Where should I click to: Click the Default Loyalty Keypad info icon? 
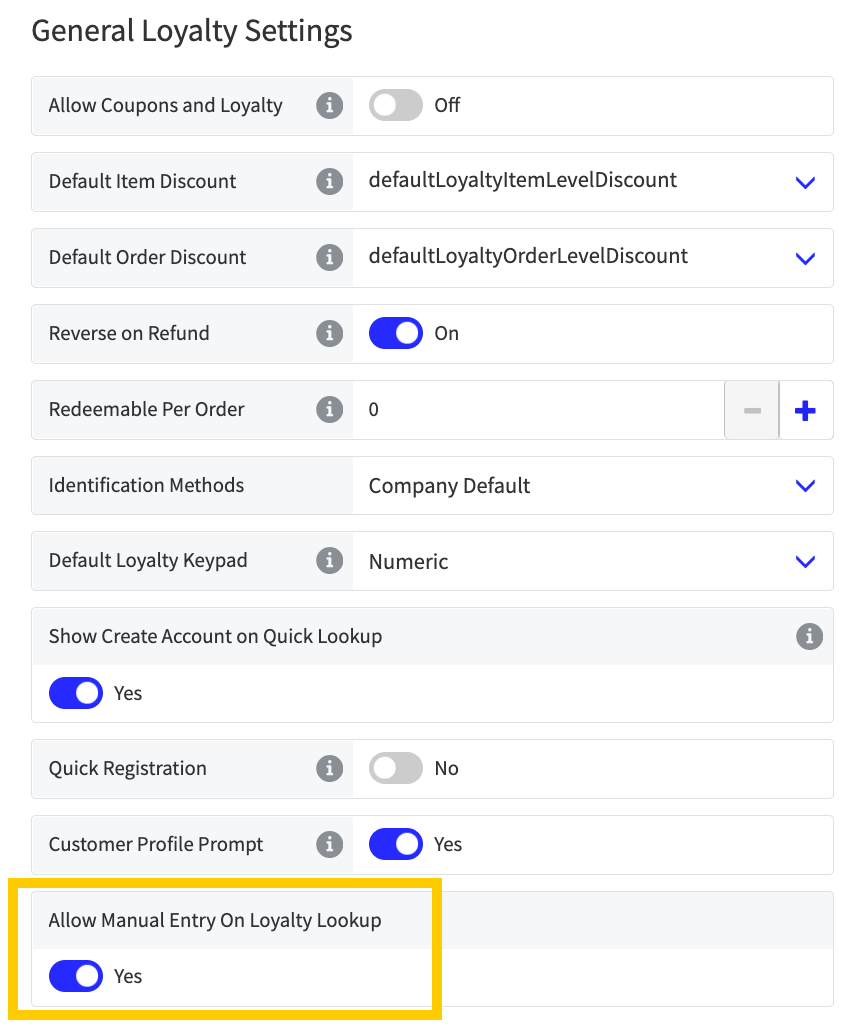(330, 561)
